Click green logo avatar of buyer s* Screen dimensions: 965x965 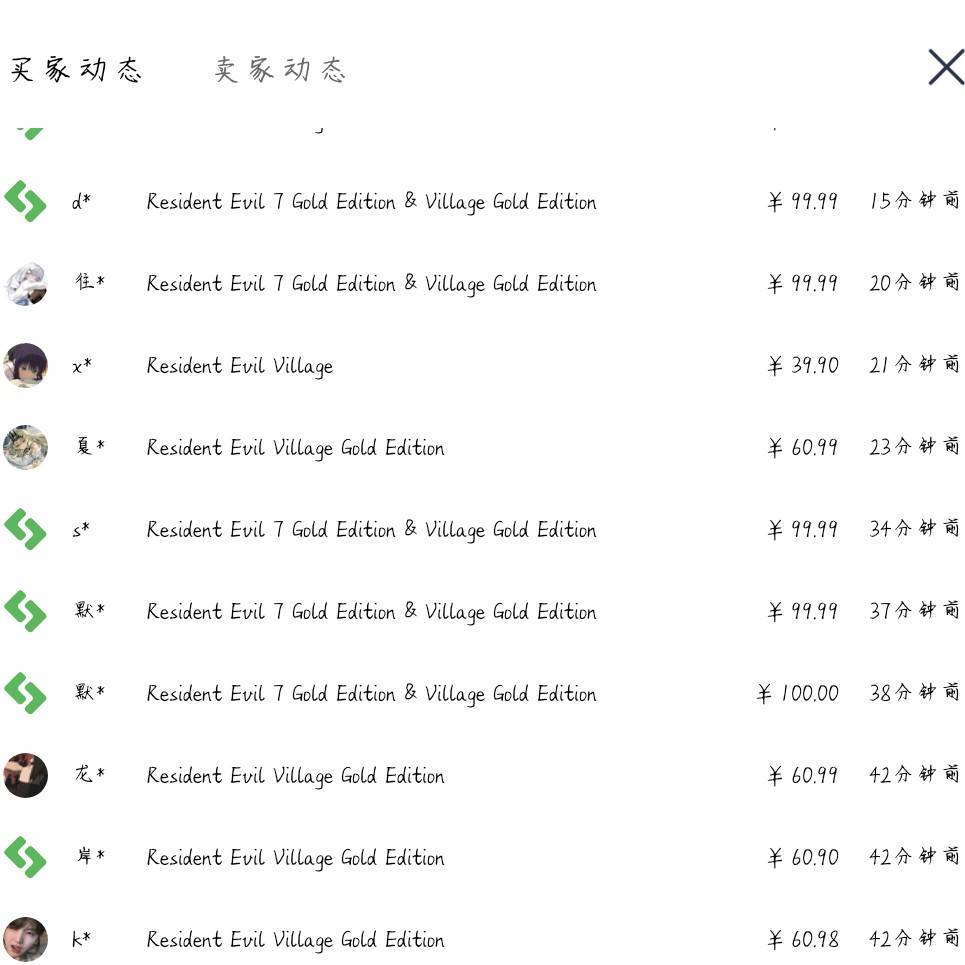(25, 529)
